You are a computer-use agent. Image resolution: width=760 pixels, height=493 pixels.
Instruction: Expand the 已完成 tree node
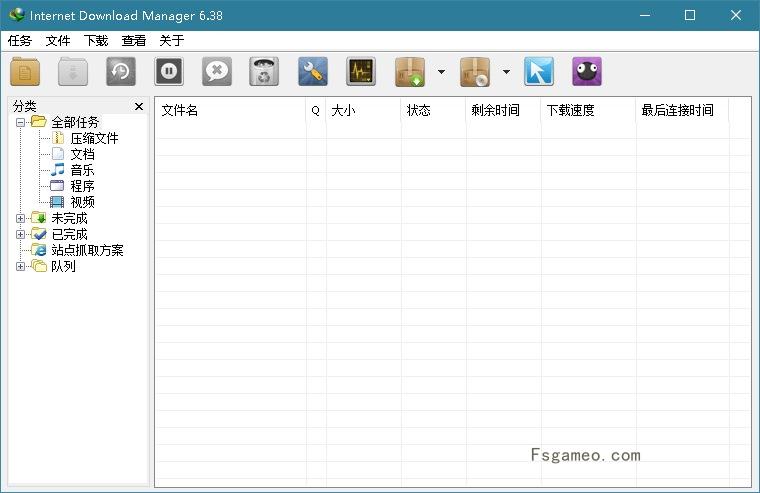[x=20, y=234]
